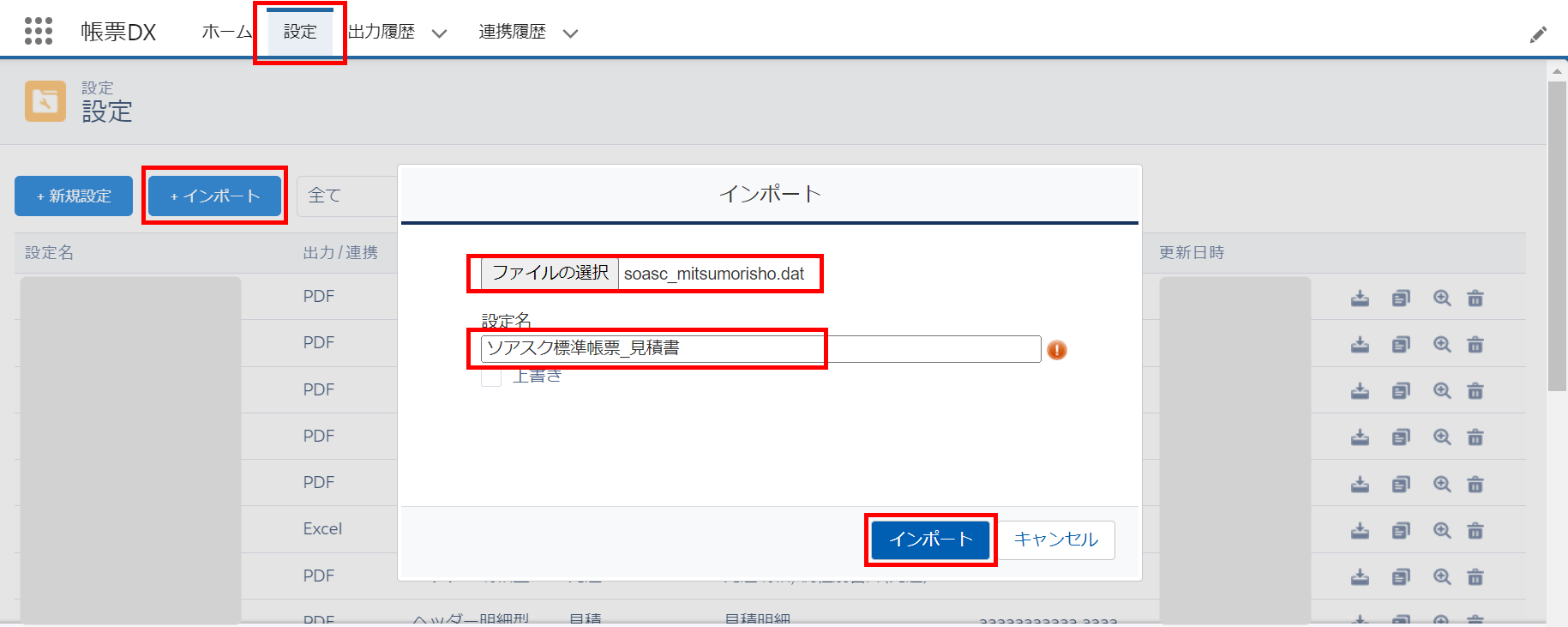Export the setting in the third PDF row
Image resolution: width=1568 pixels, height=627 pixels.
click(1360, 390)
